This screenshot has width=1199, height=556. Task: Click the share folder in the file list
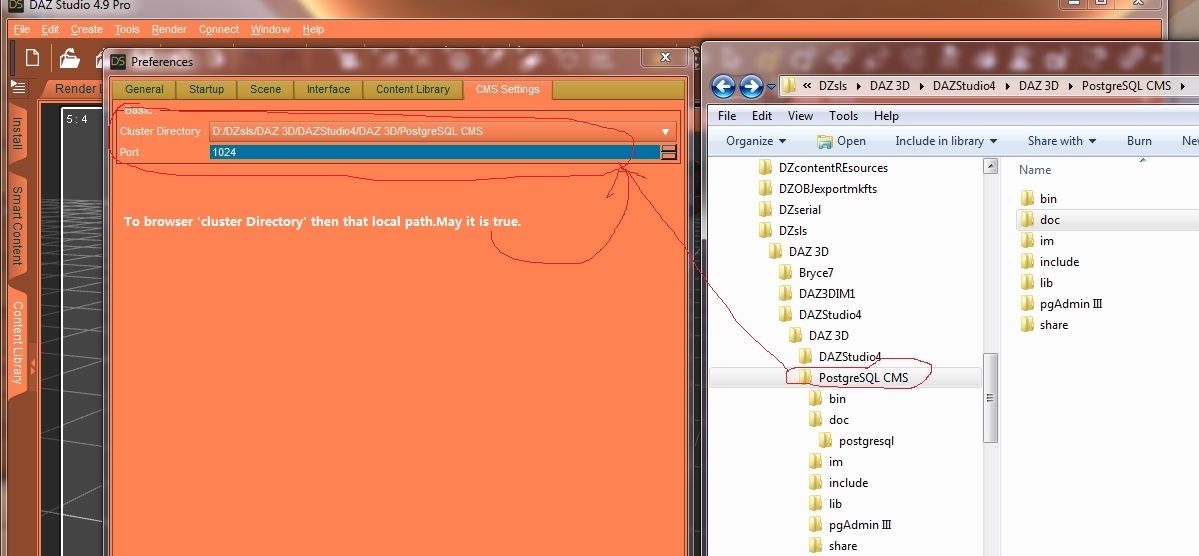tap(1045, 325)
